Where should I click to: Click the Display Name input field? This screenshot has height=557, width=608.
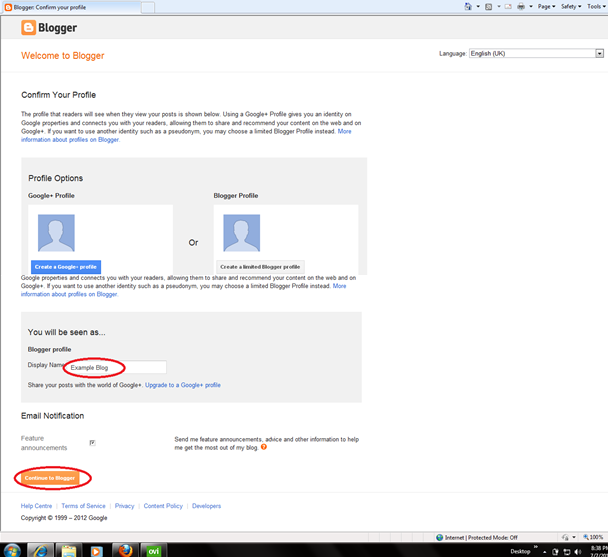(117, 367)
